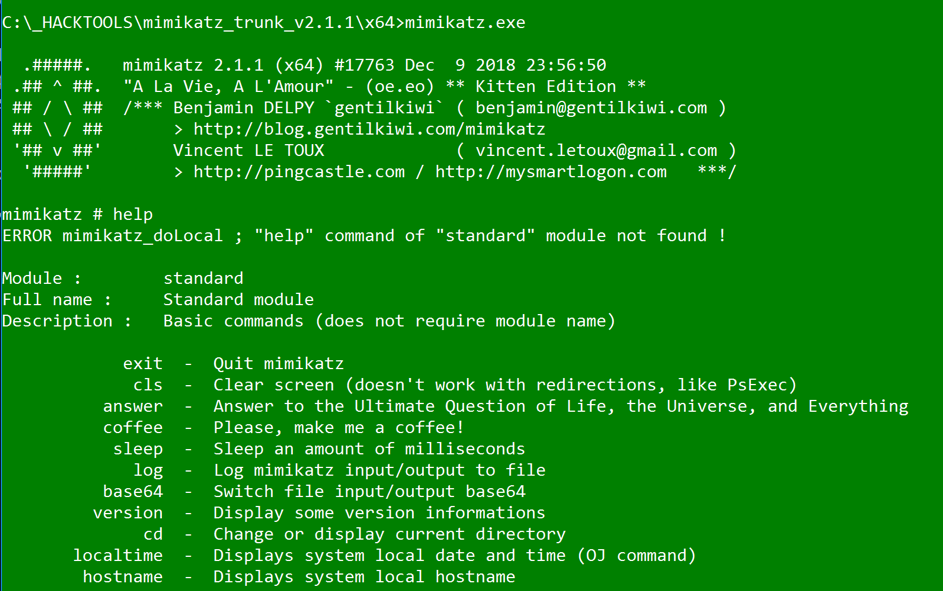Screen dimensions: 943x591
Task: Click the mimikatz ASCII art logo
Action: (58, 118)
